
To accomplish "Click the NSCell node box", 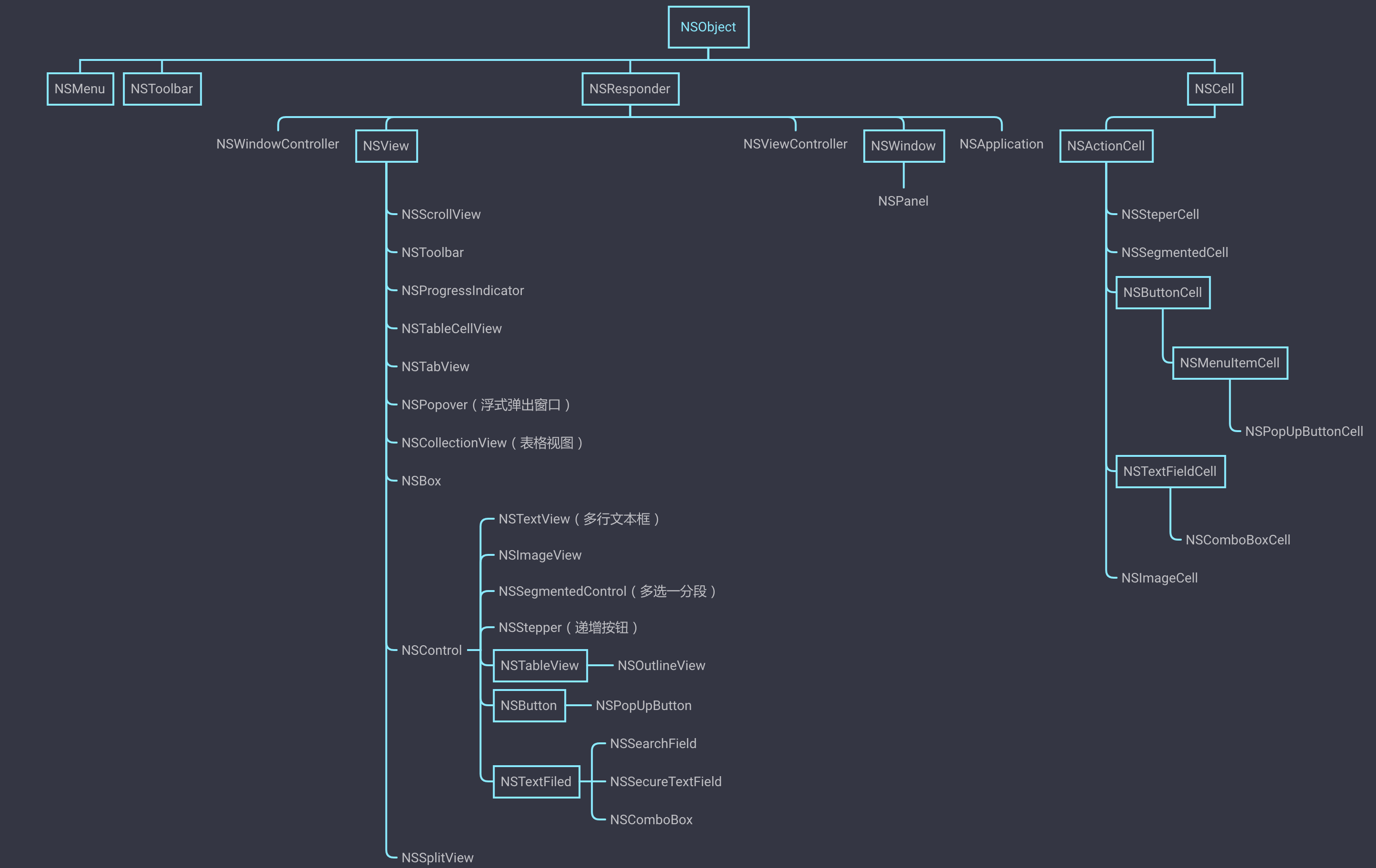I will tap(1214, 89).
